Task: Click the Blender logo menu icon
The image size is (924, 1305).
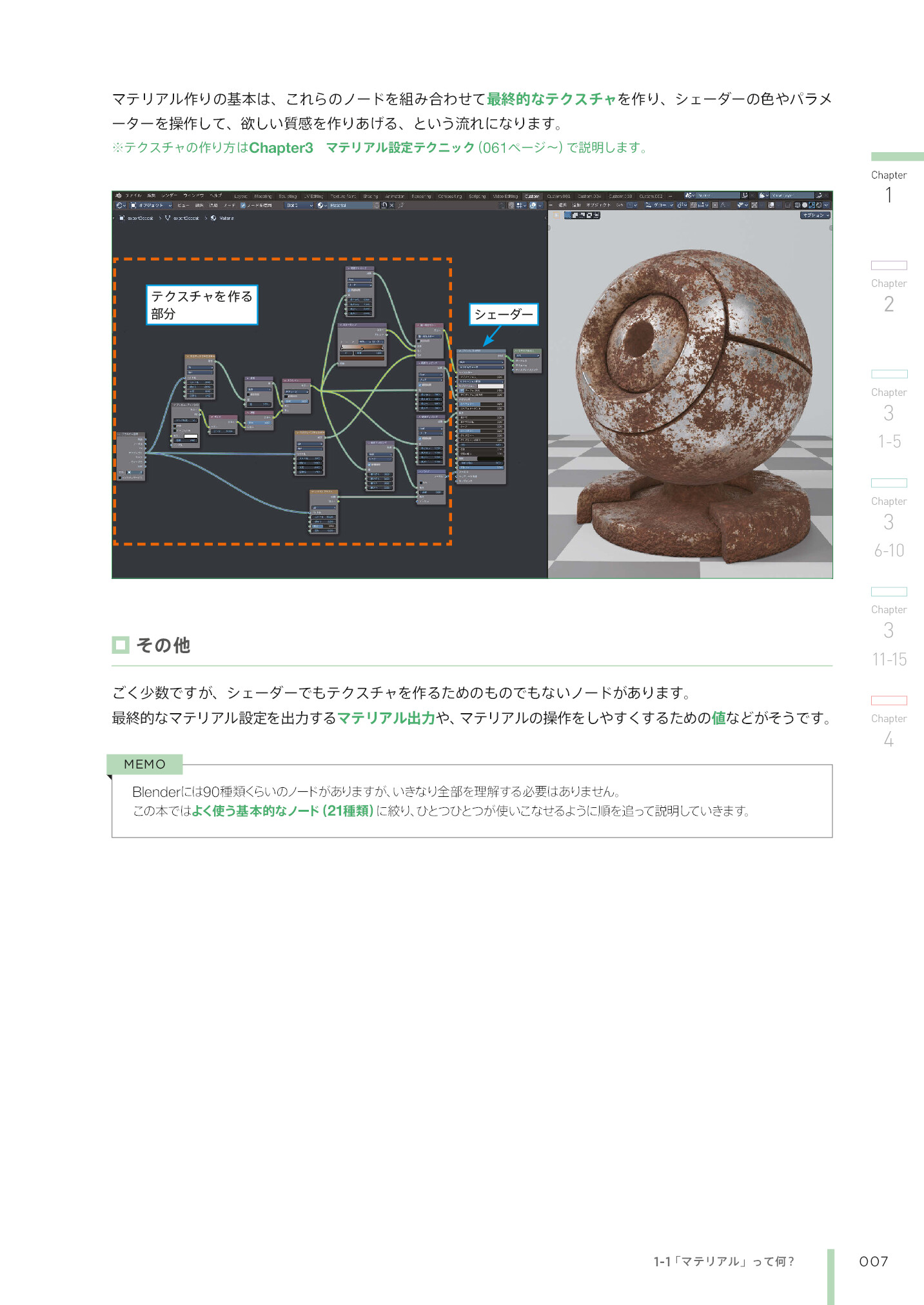Action: (x=119, y=195)
